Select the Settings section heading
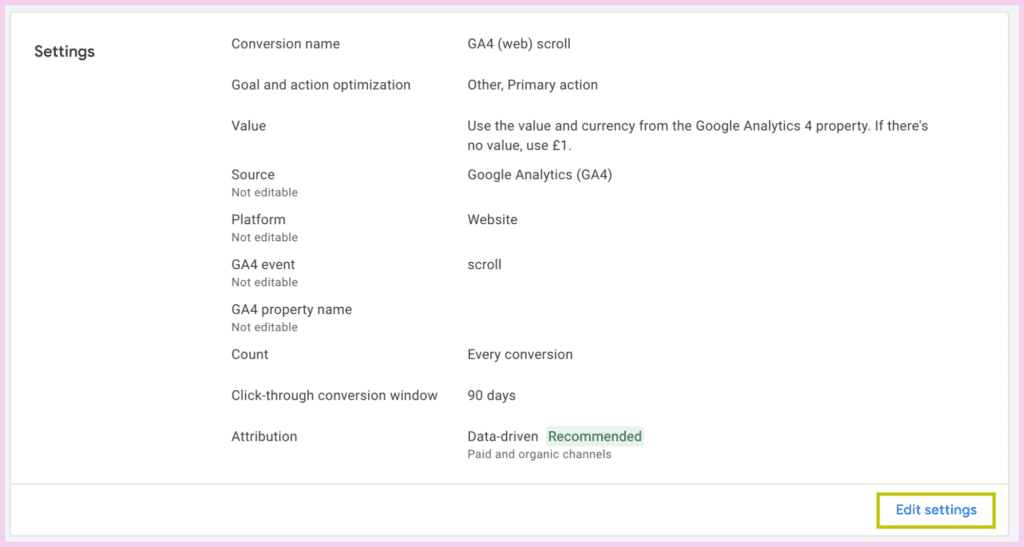 click(65, 52)
